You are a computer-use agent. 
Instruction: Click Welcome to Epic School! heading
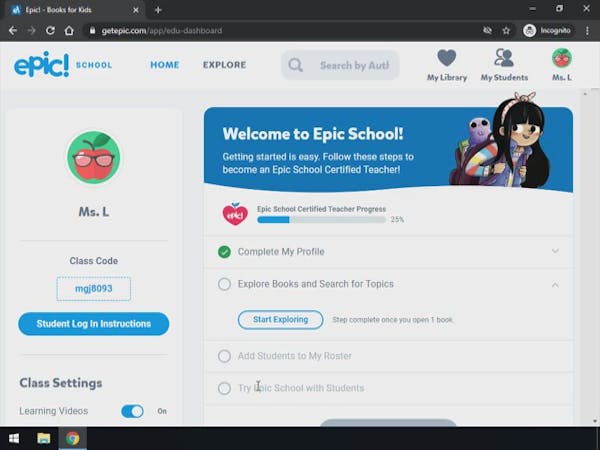click(x=313, y=134)
